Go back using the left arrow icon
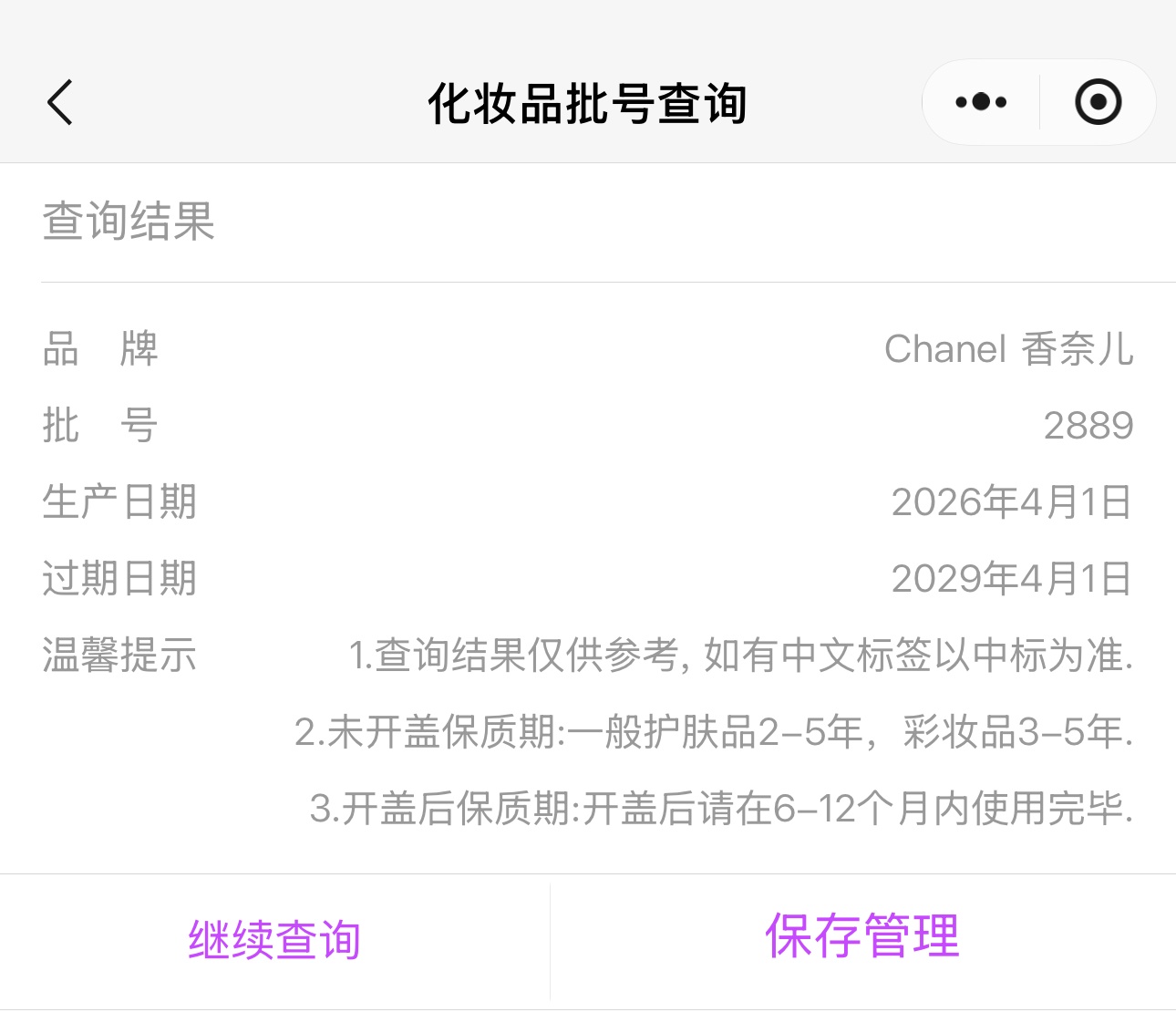 [x=60, y=102]
